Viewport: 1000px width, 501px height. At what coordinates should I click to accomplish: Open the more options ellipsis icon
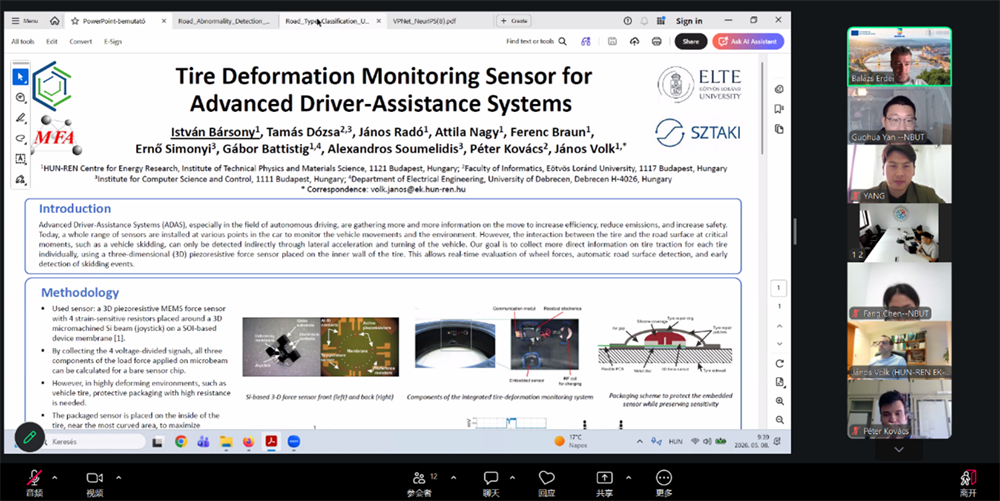664,478
